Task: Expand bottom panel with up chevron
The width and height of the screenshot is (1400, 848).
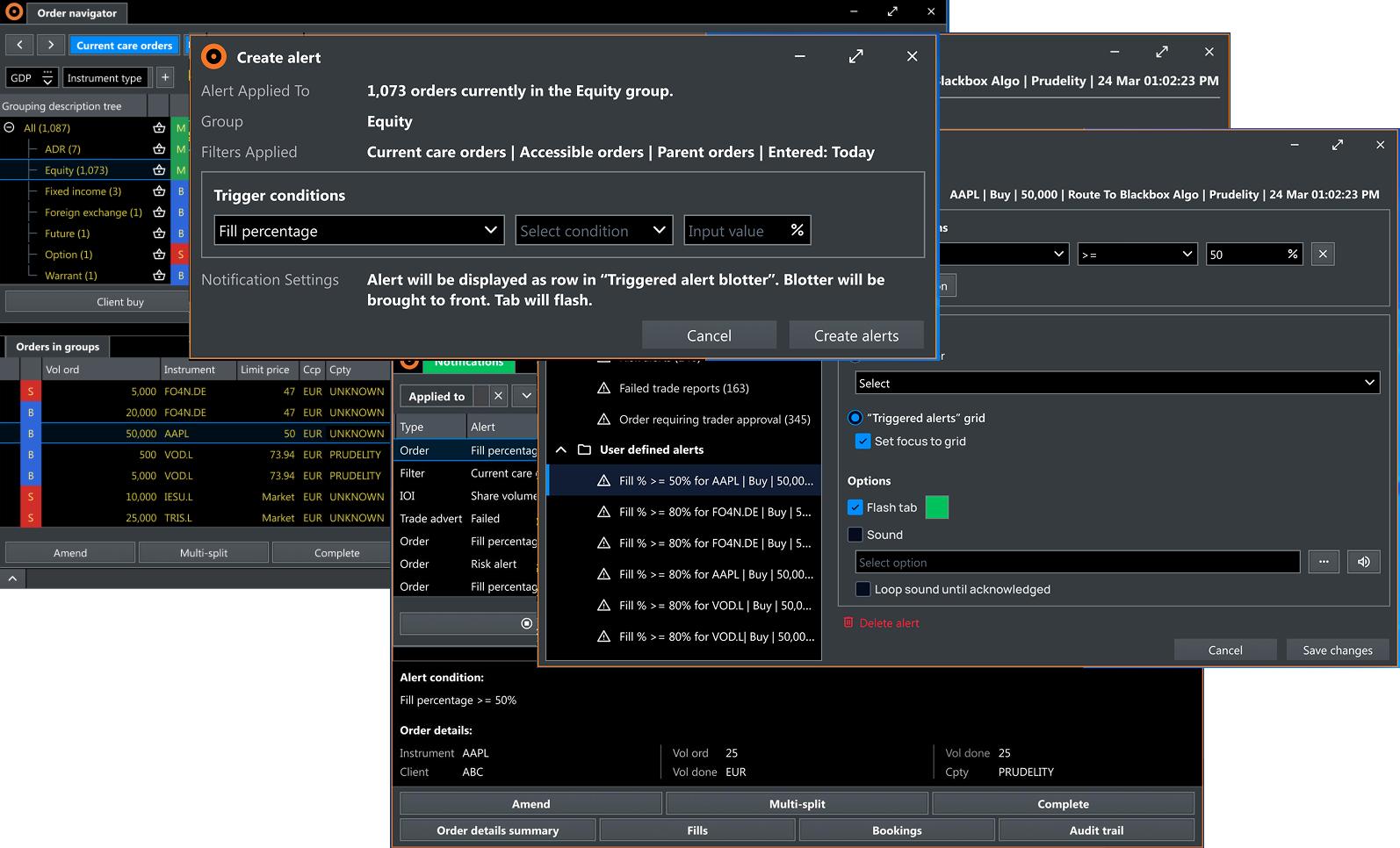Action: click(12, 579)
